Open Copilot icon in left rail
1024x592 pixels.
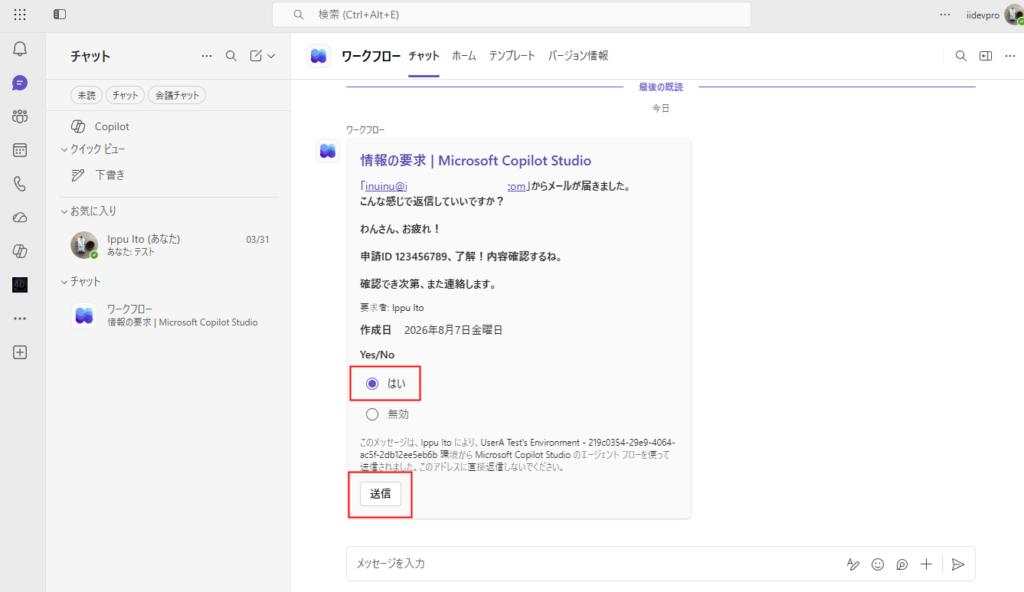click(x=20, y=251)
